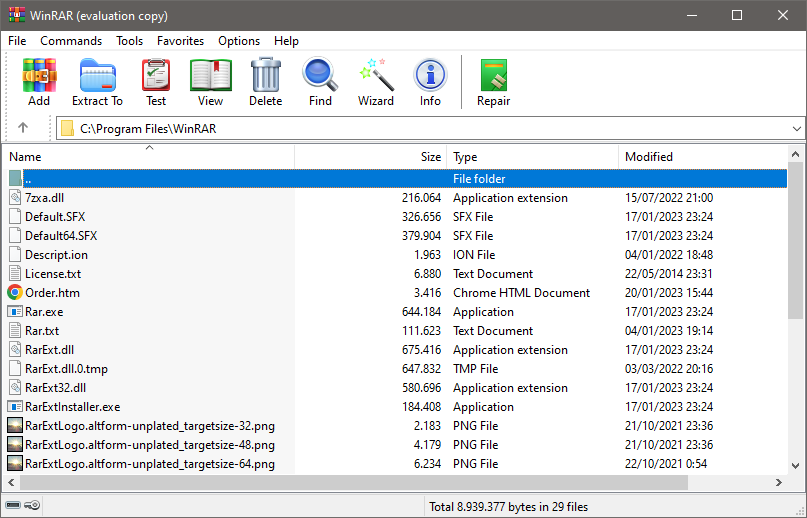Click the Repair archive icon

[x=494, y=75]
